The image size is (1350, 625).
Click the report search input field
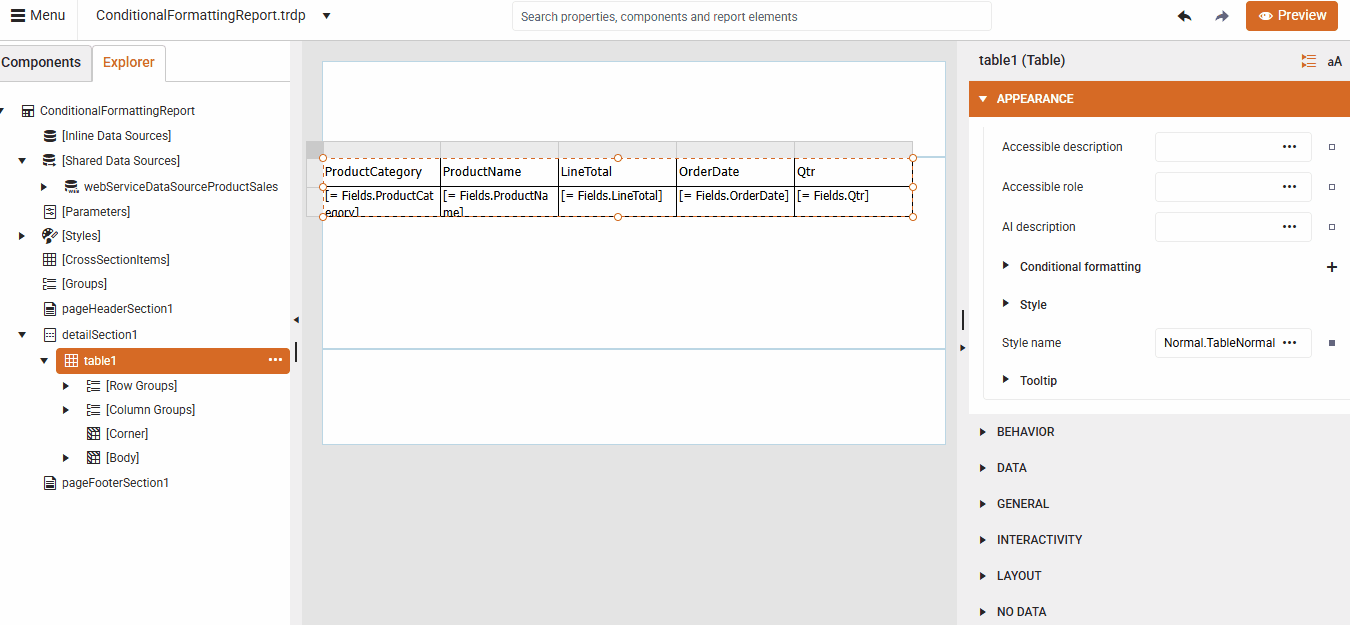pyautogui.click(x=751, y=16)
